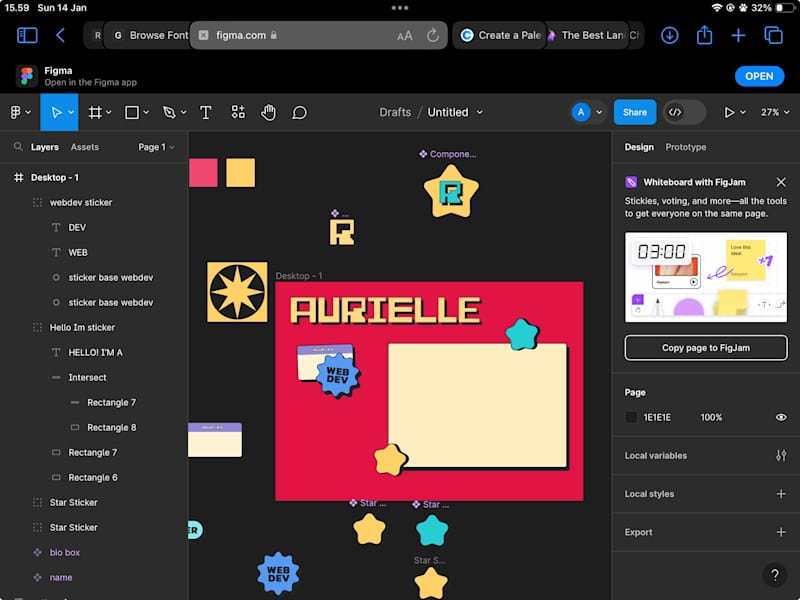Image resolution: width=800 pixels, height=600 pixels.
Task: Open the 27% zoom dropdown
Action: click(775, 112)
